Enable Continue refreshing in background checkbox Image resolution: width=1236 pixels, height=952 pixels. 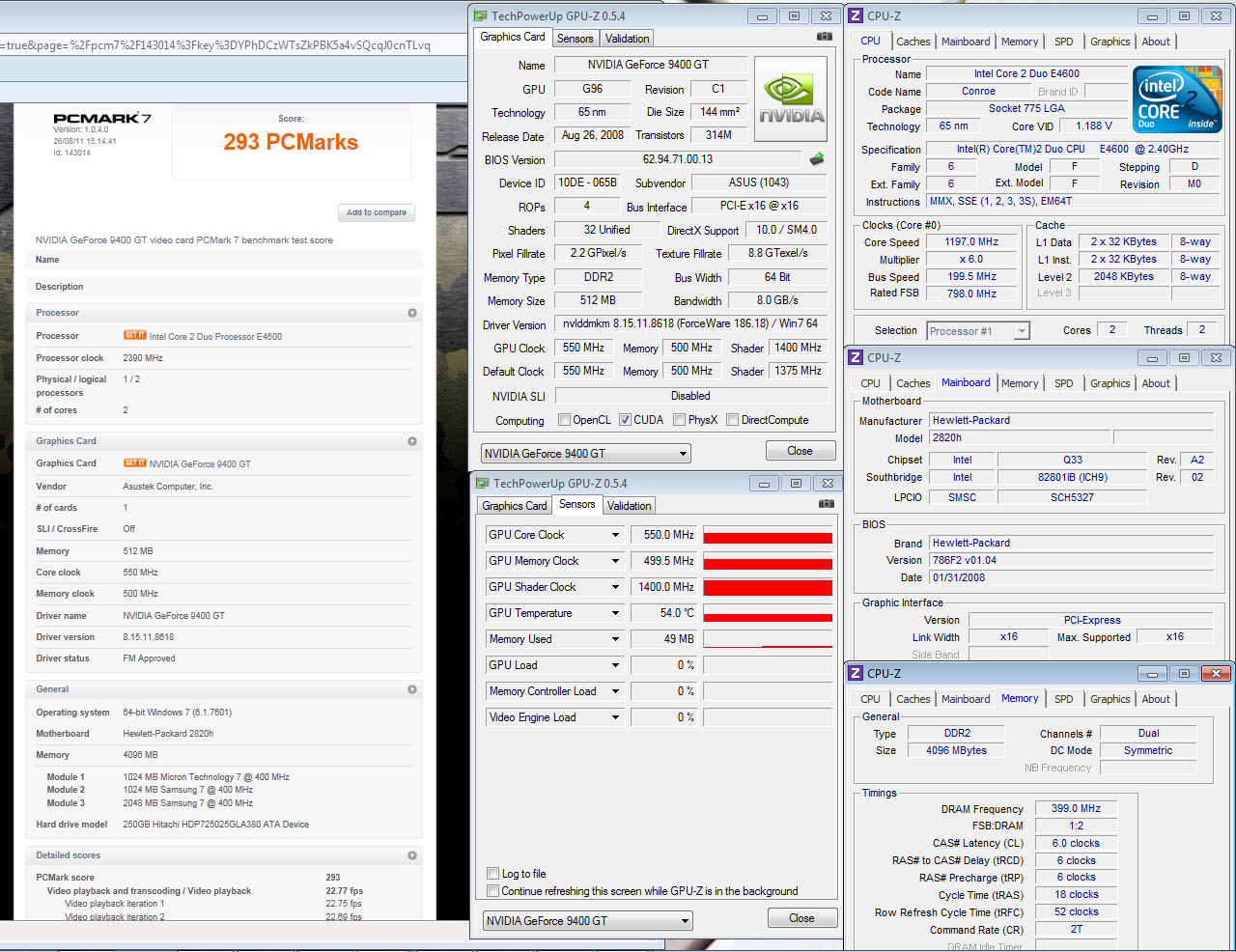coord(493,891)
